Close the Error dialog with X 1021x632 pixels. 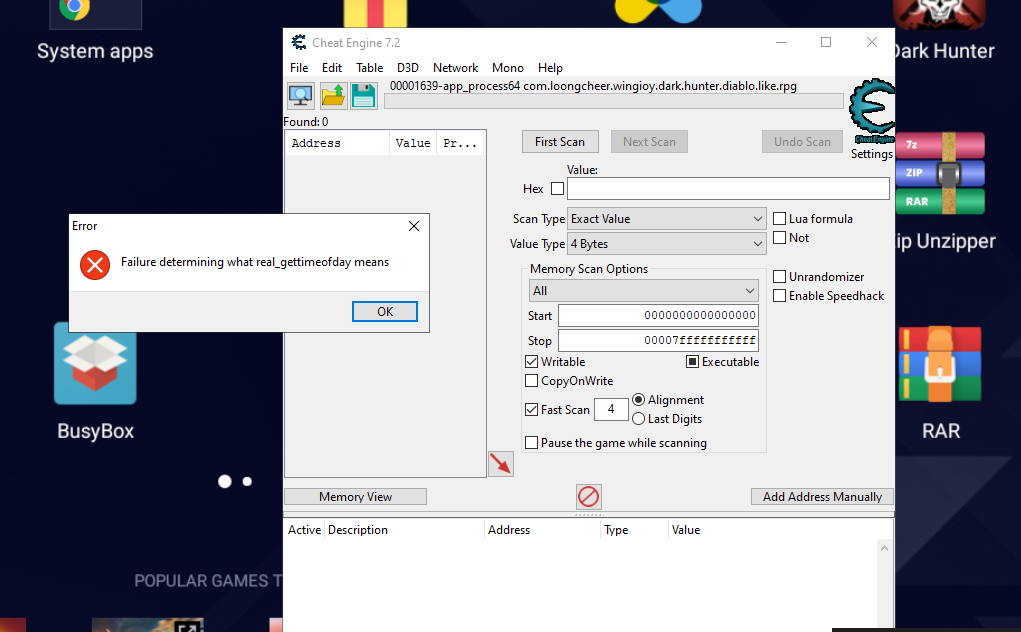point(413,226)
